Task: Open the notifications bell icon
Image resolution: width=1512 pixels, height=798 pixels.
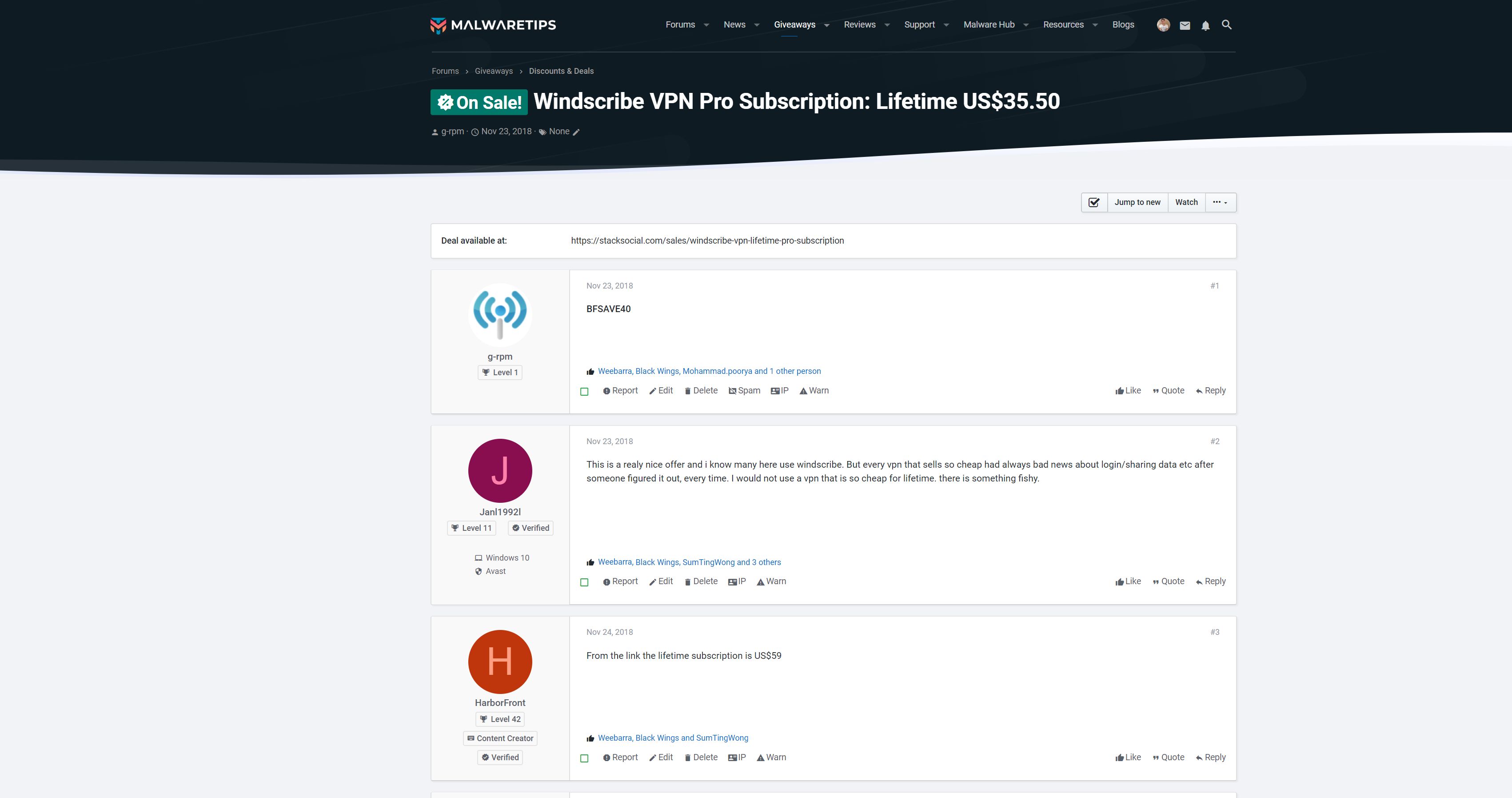Action: 1205,25
